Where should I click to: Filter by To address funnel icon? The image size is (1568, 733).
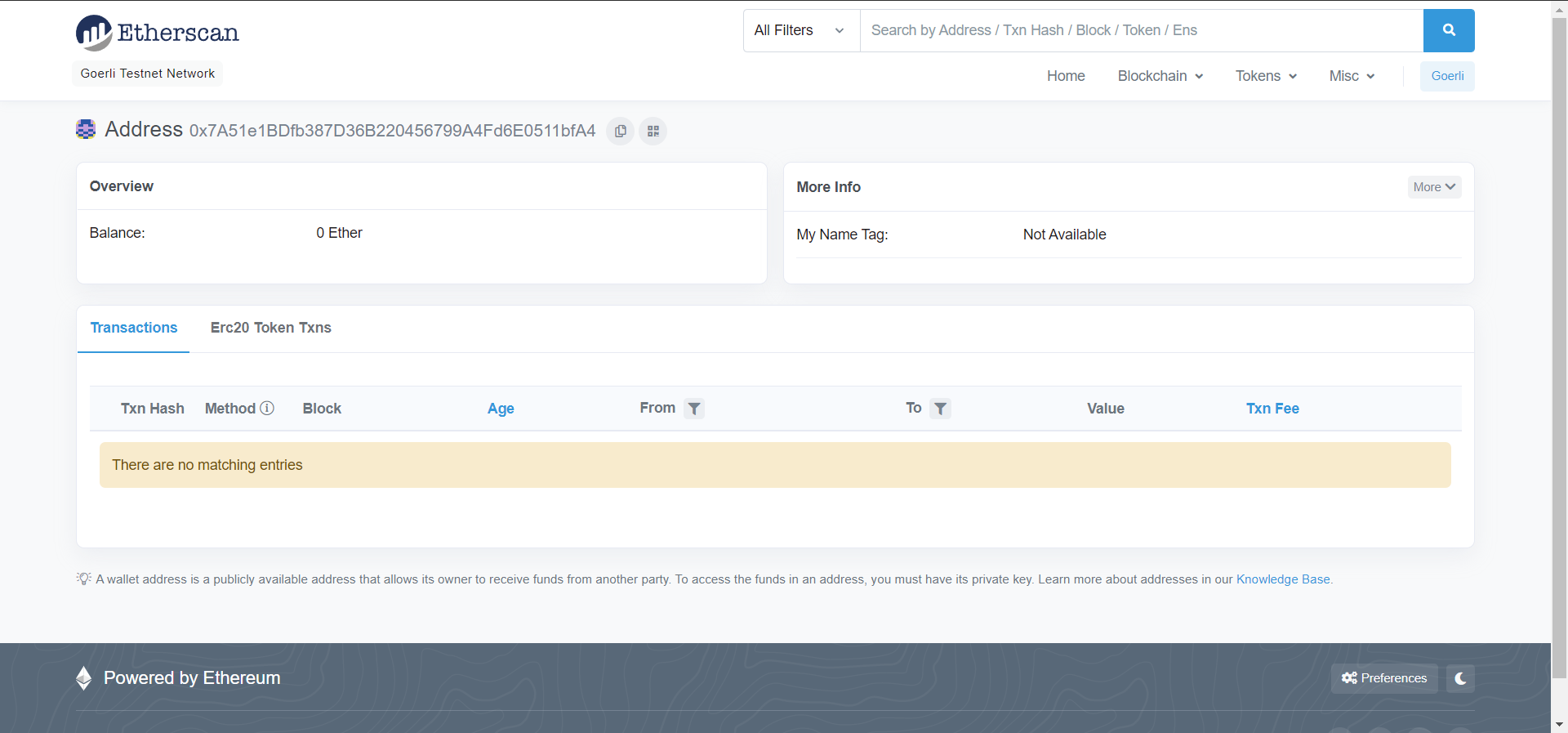(x=941, y=409)
